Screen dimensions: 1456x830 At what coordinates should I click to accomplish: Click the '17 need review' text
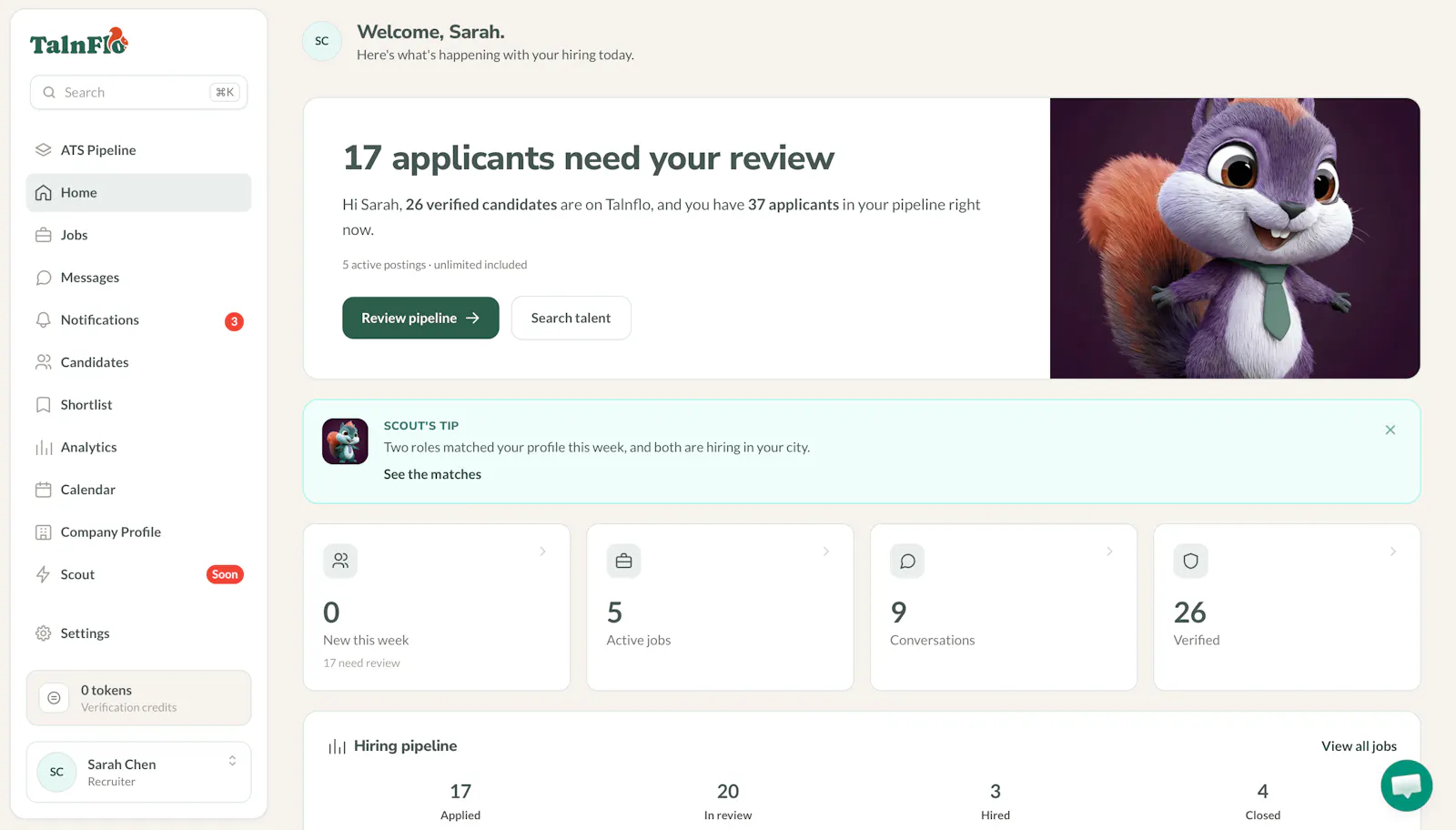[361, 663]
